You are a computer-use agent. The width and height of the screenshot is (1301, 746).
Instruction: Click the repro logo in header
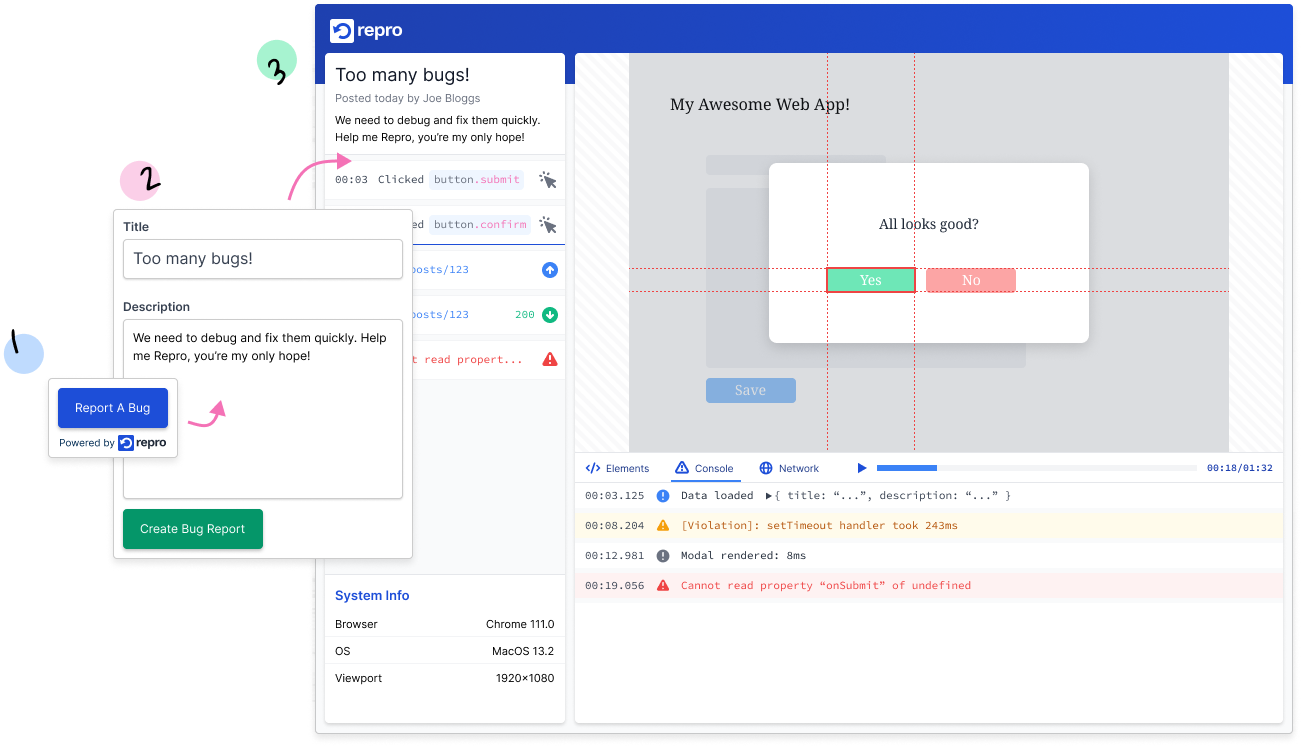click(x=366, y=31)
